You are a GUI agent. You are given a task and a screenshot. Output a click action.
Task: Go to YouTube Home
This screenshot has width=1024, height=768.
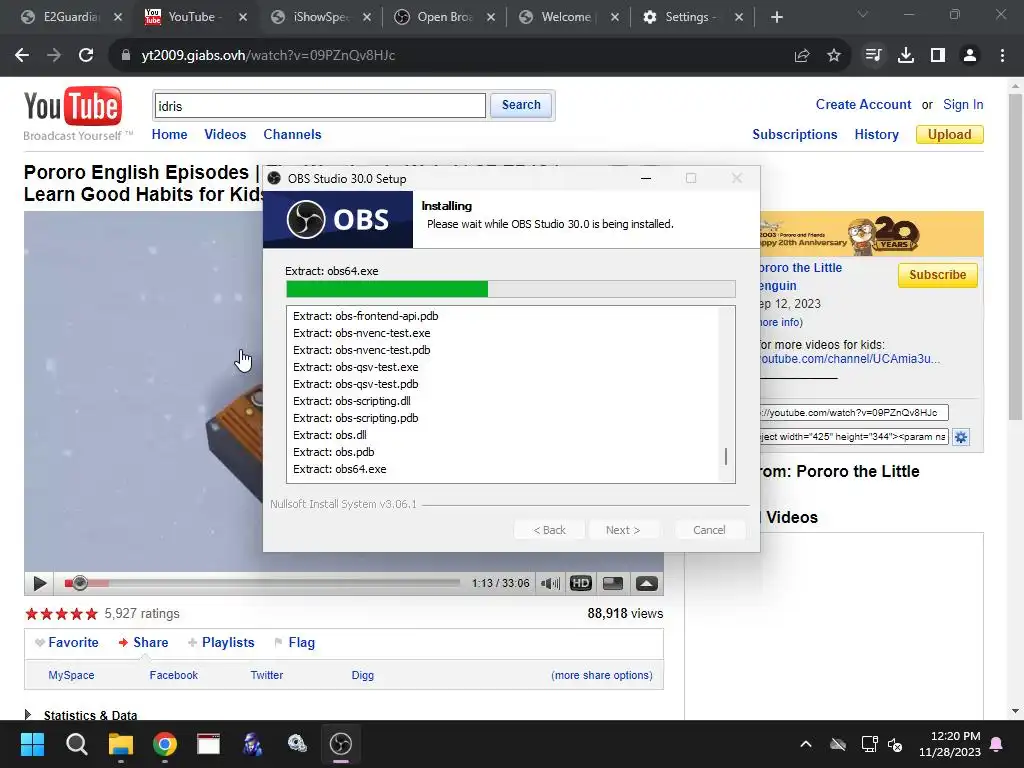click(169, 135)
